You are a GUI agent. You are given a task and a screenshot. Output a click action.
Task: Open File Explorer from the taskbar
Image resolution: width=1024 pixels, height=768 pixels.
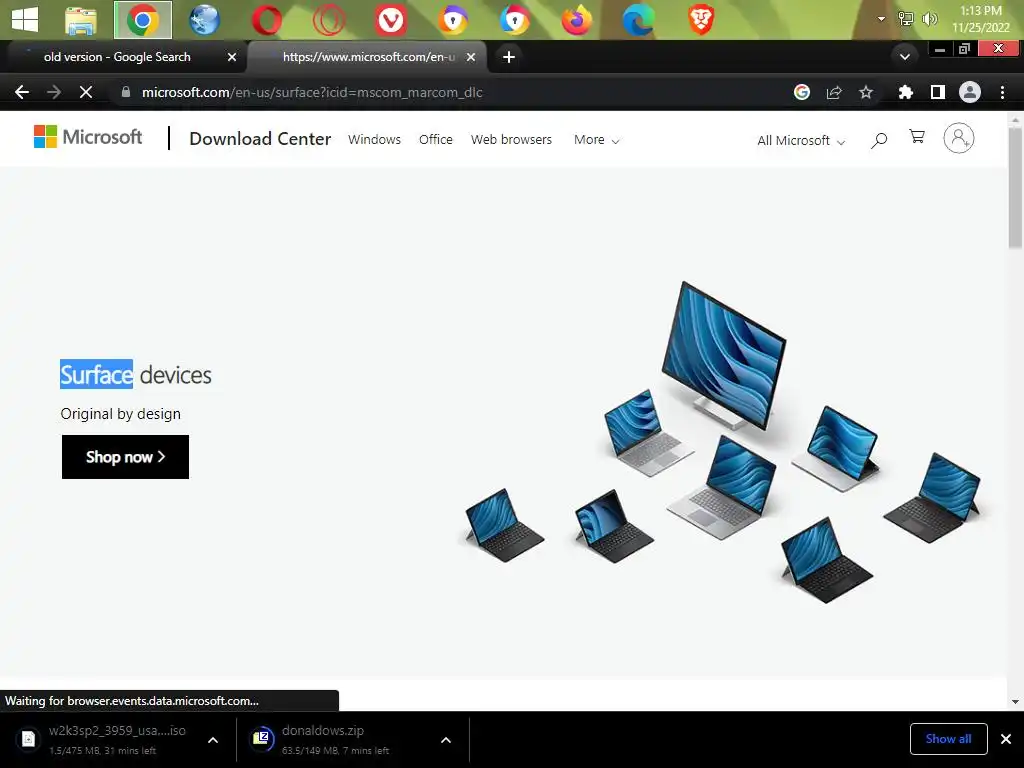click(81, 20)
